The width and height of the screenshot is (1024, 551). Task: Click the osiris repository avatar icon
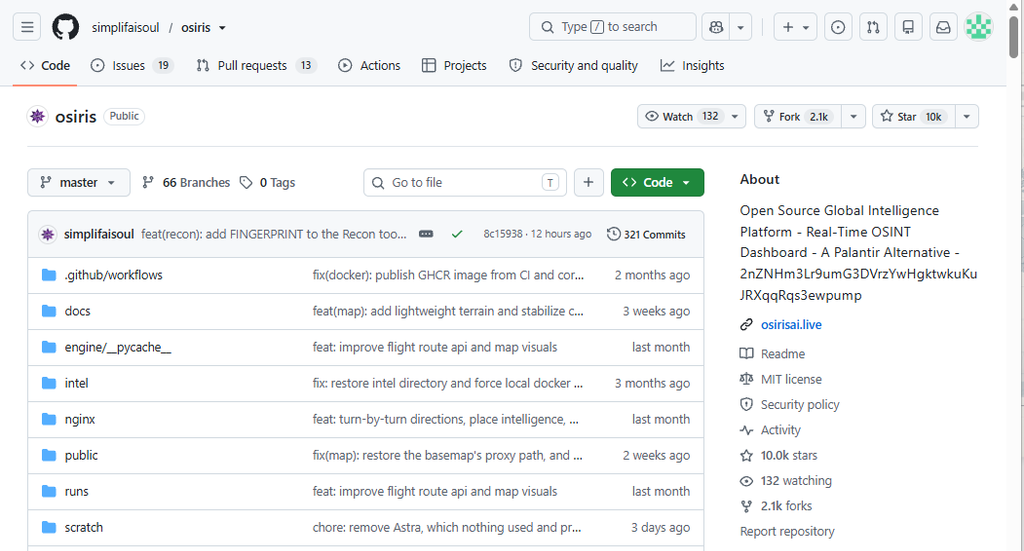[38, 116]
